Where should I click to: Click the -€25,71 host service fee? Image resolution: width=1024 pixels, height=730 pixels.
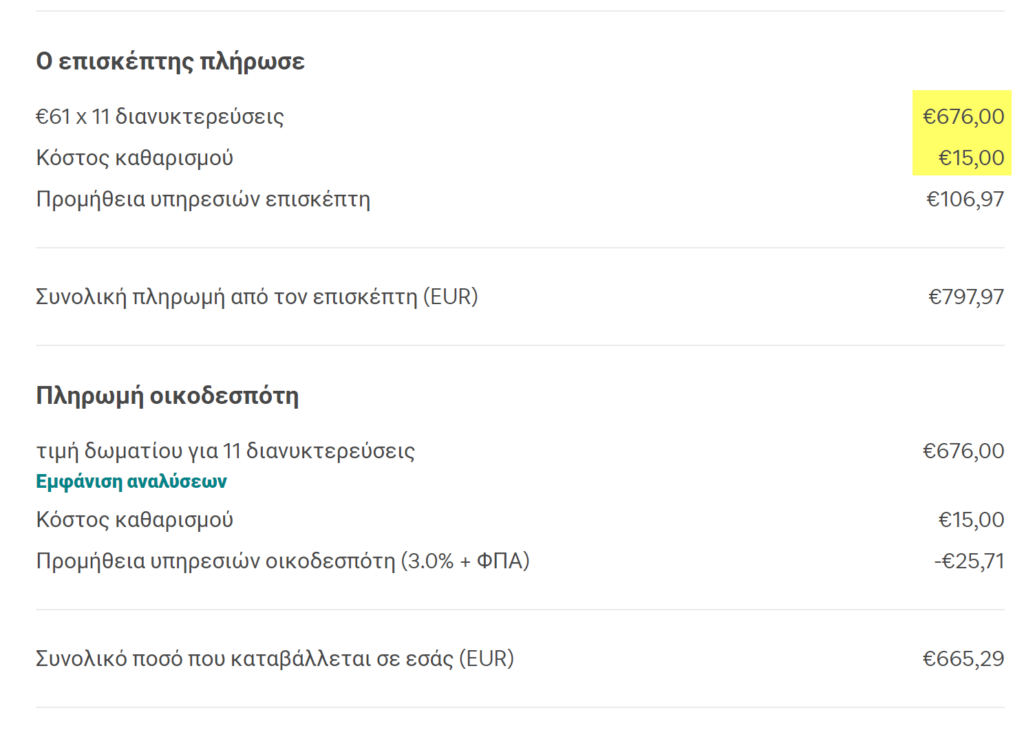[969, 561]
